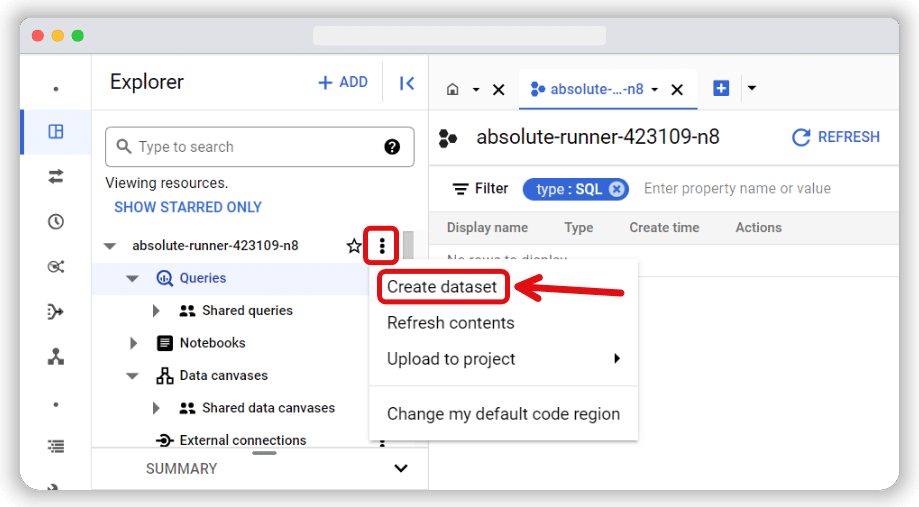Click the Filter icon
The height and width of the screenshot is (507, 919).
461,189
